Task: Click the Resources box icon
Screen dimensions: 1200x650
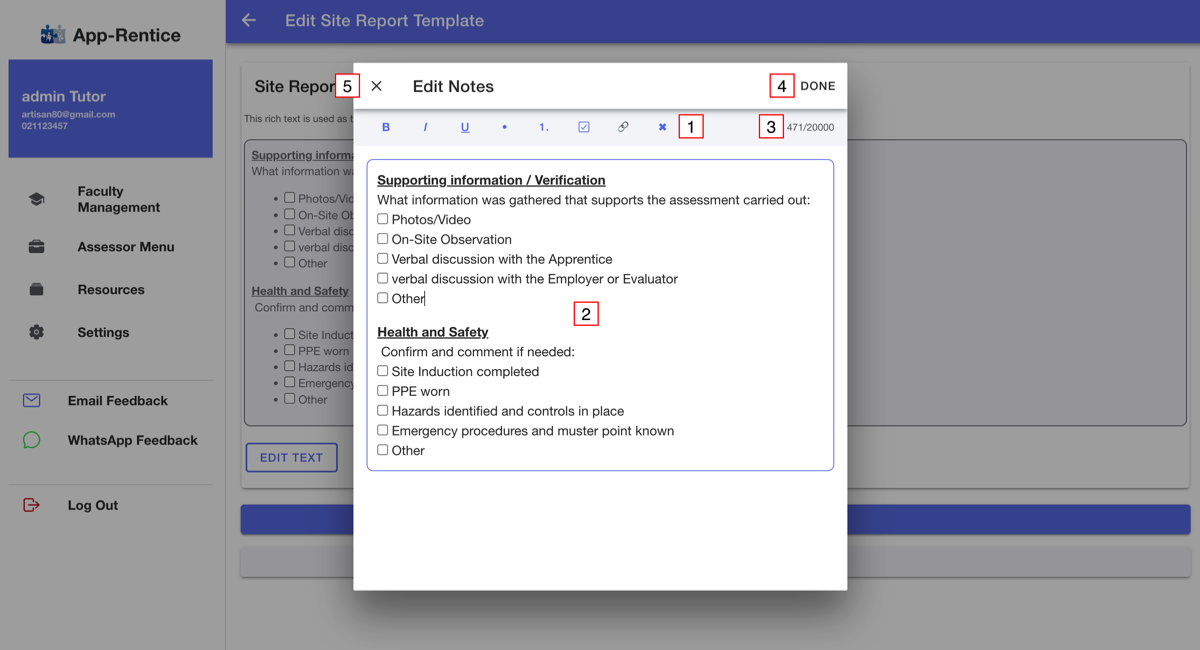Action: pyautogui.click(x=37, y=290)
